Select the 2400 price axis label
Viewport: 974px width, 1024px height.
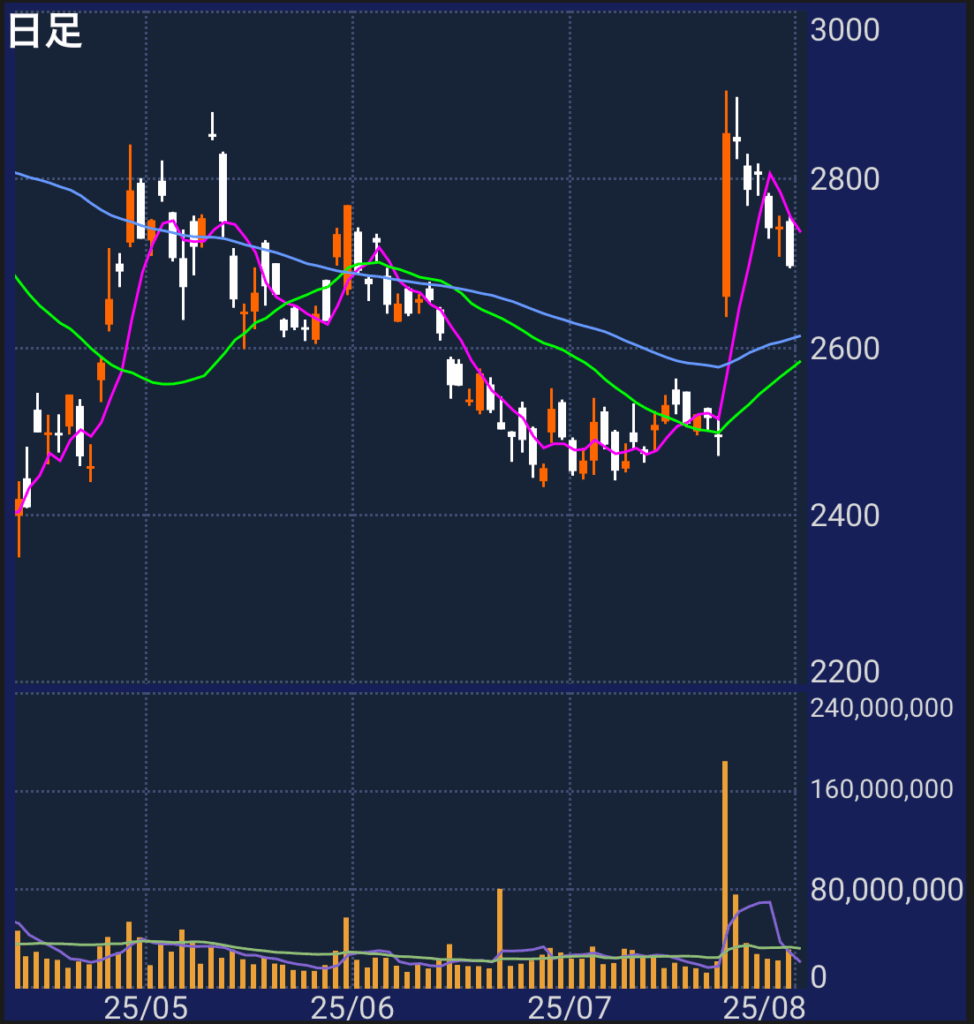[845, 516]
